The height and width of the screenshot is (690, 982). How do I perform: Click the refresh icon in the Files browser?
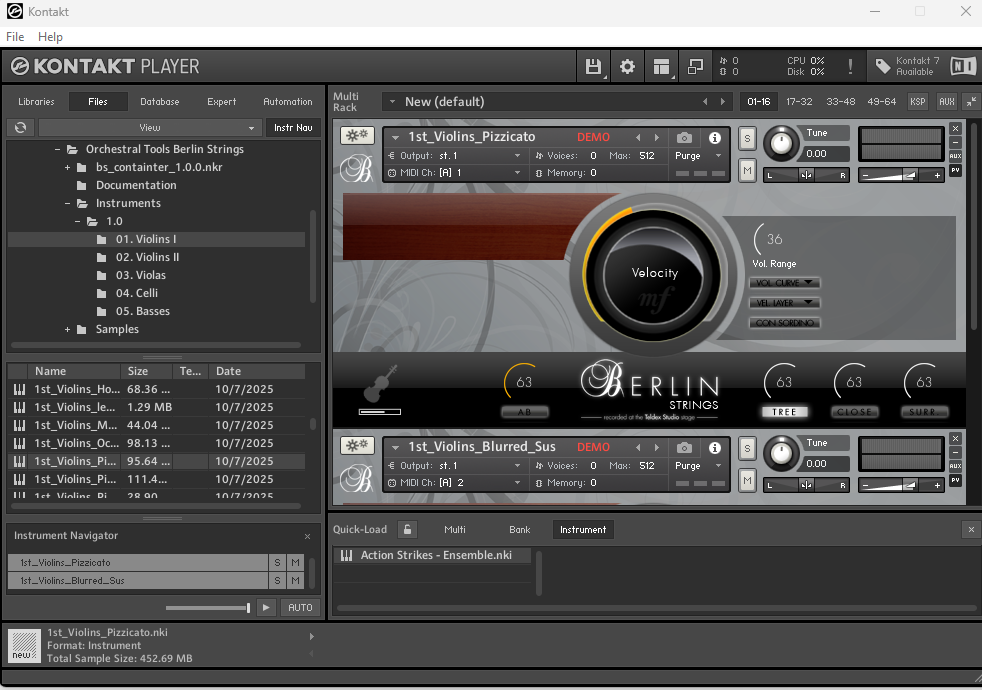[20, 128]
